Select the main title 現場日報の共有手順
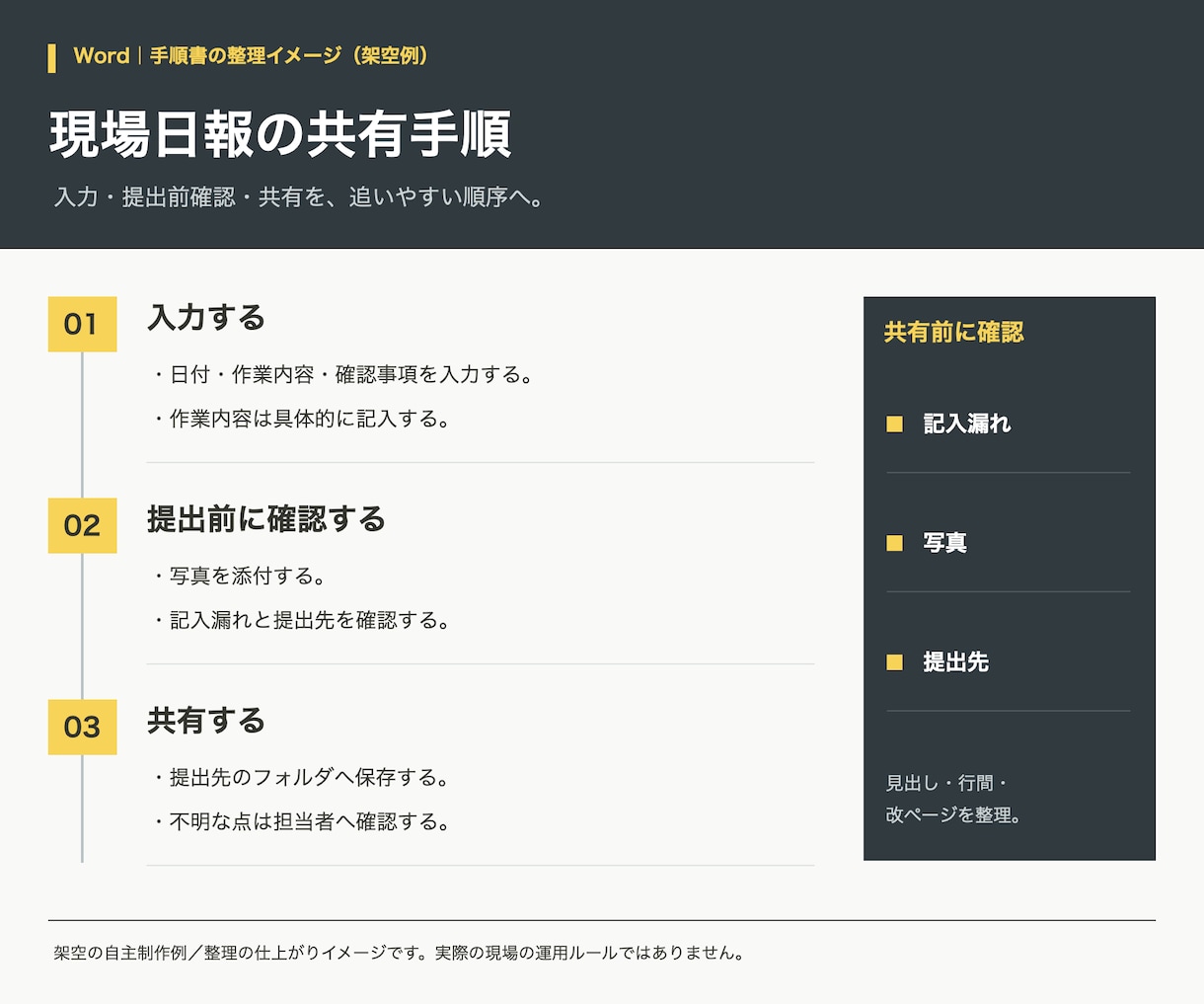The image size is (1204, 1004). [x=280, y=134]
